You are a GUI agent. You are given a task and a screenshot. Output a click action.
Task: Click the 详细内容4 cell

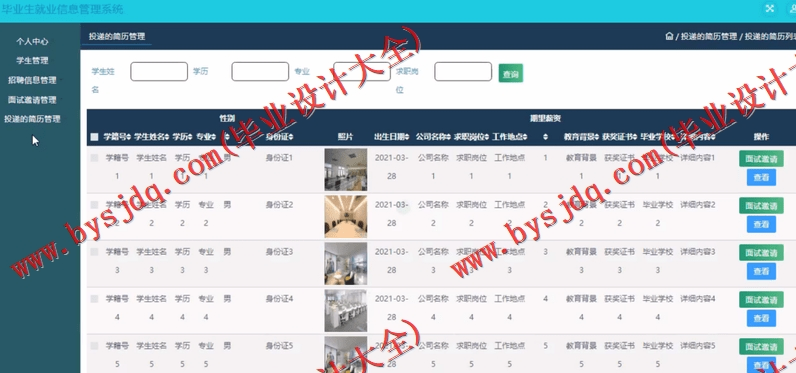click(x=698, y=299)
